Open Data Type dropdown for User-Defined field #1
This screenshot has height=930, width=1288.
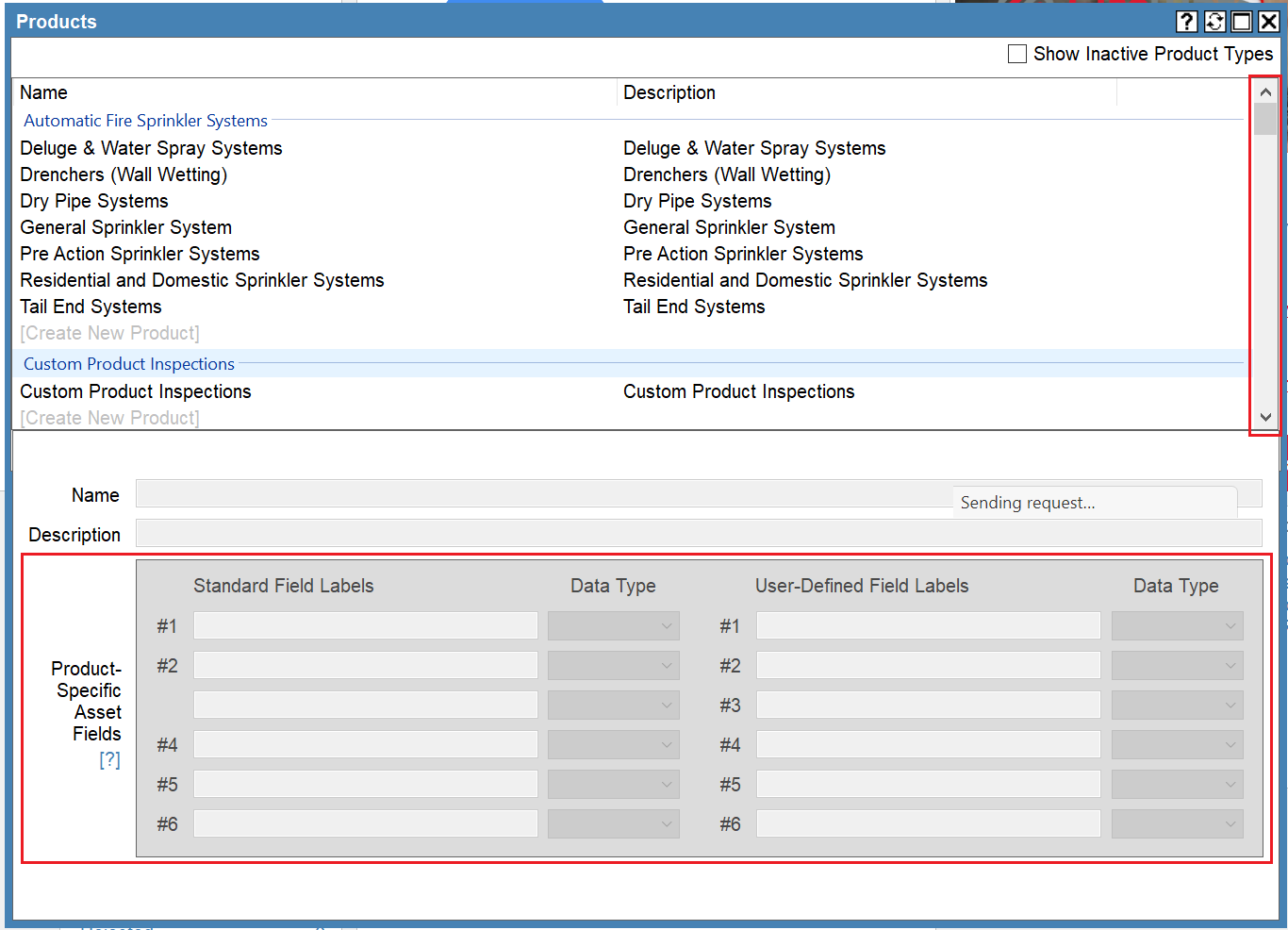pyautogui.click(x=1178, y=625)
